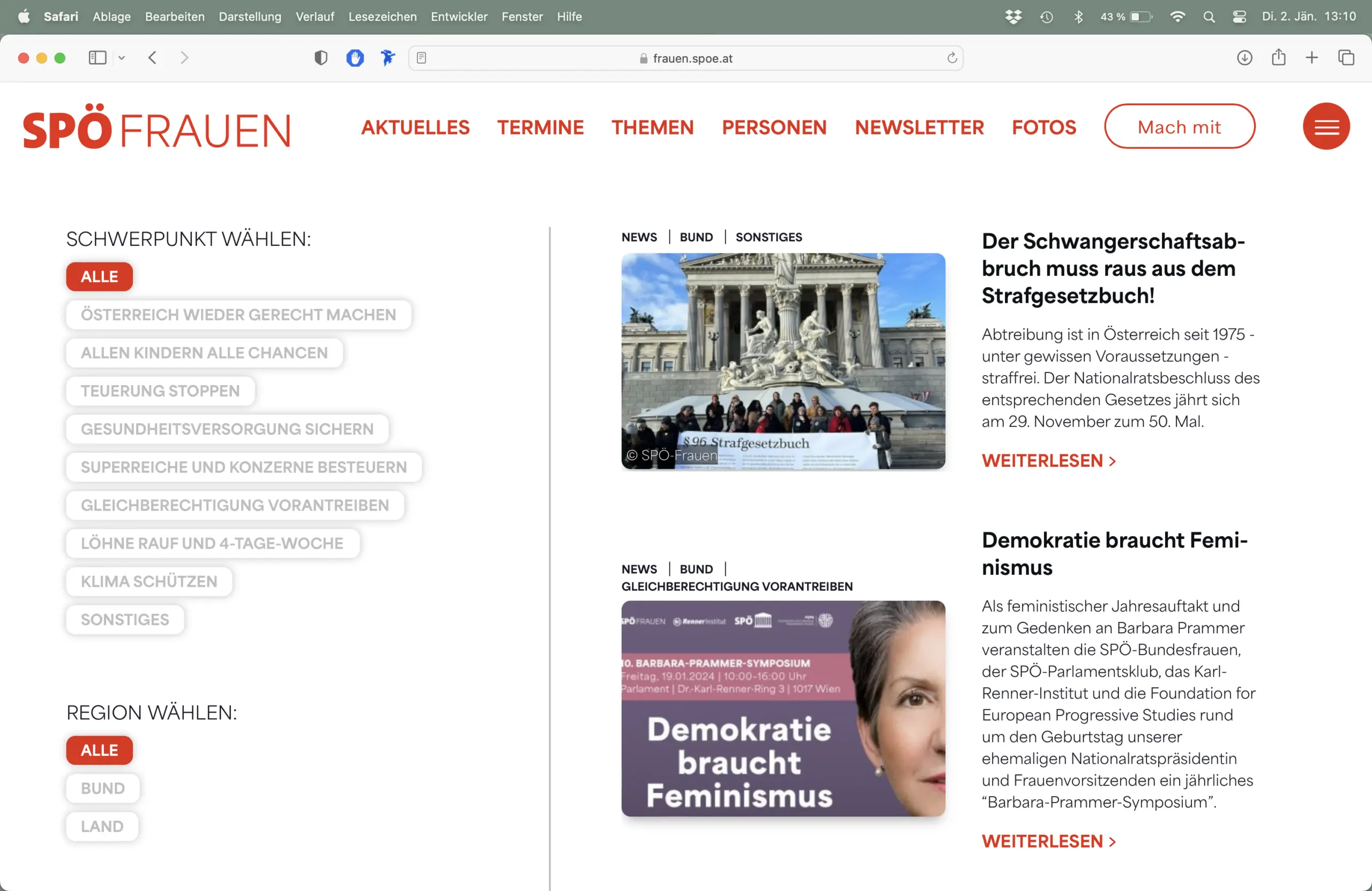Select the TEUERUNG STOPPEN filter
Viewport: 1372px width, 891px height.
pos(160,391)
